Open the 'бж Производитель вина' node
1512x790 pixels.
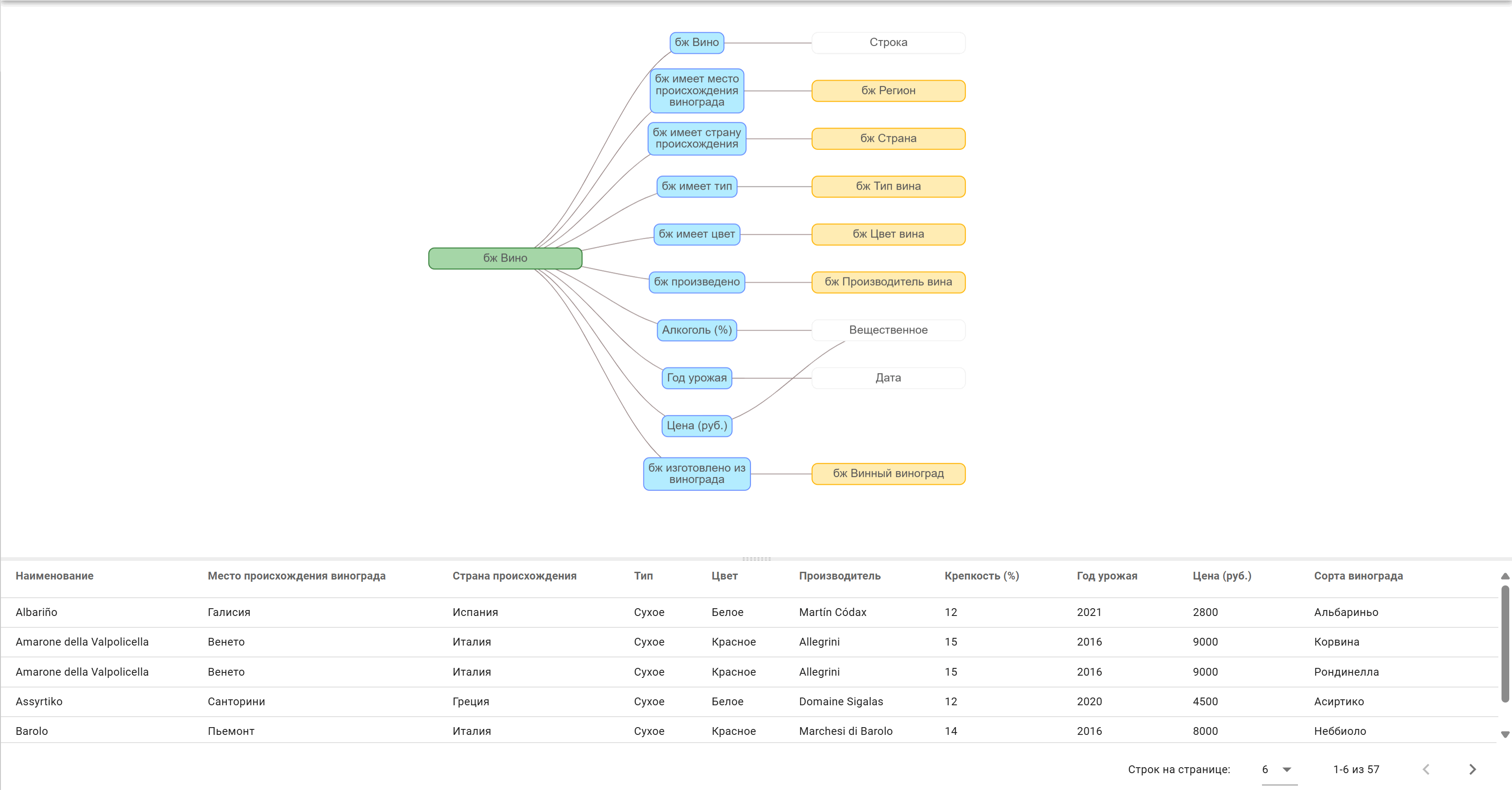pyautogui.click(x=888, y=282)
